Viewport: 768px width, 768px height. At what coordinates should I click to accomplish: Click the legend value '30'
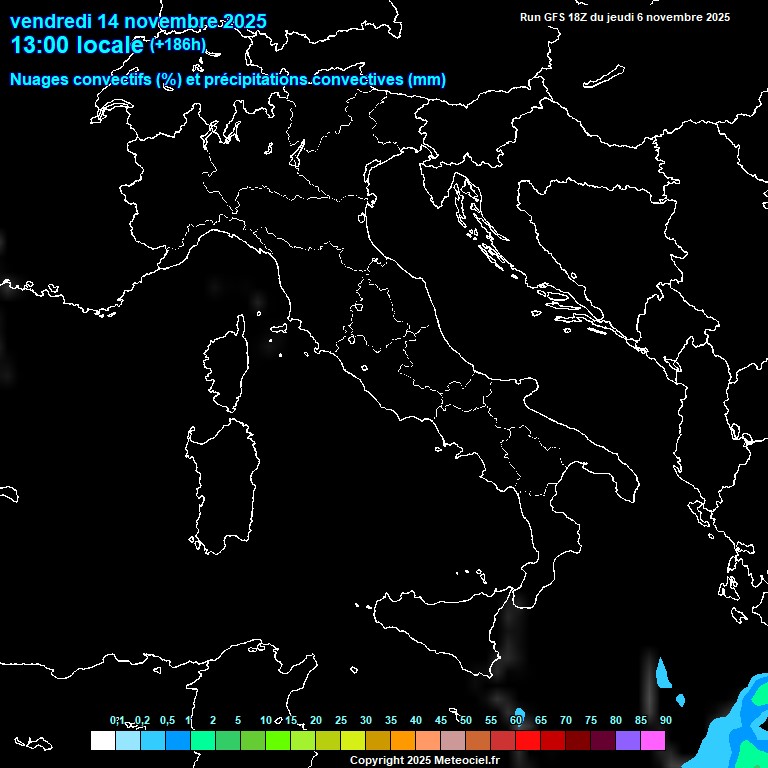pos(366,720)
